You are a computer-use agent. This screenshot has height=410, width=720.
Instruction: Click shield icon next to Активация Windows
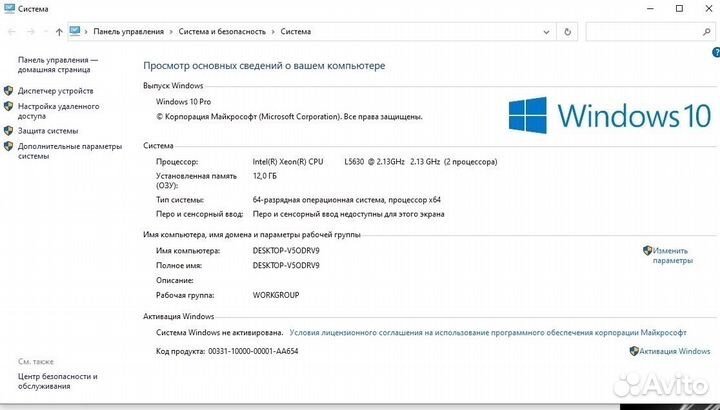point(634,351)
